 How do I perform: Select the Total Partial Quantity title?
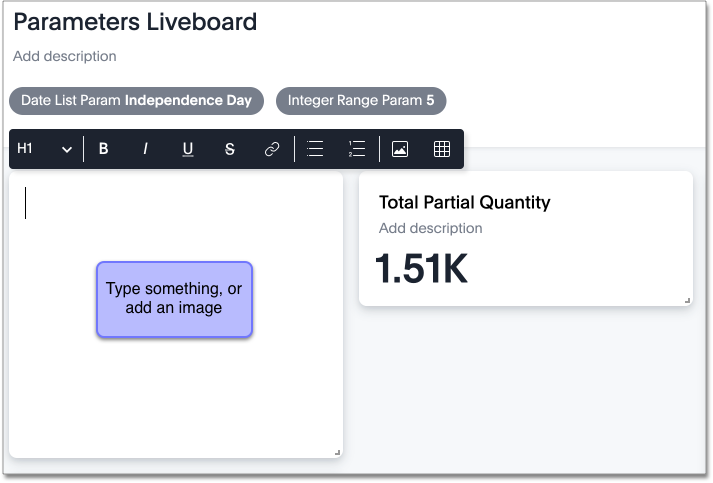(x=465, y=202)
